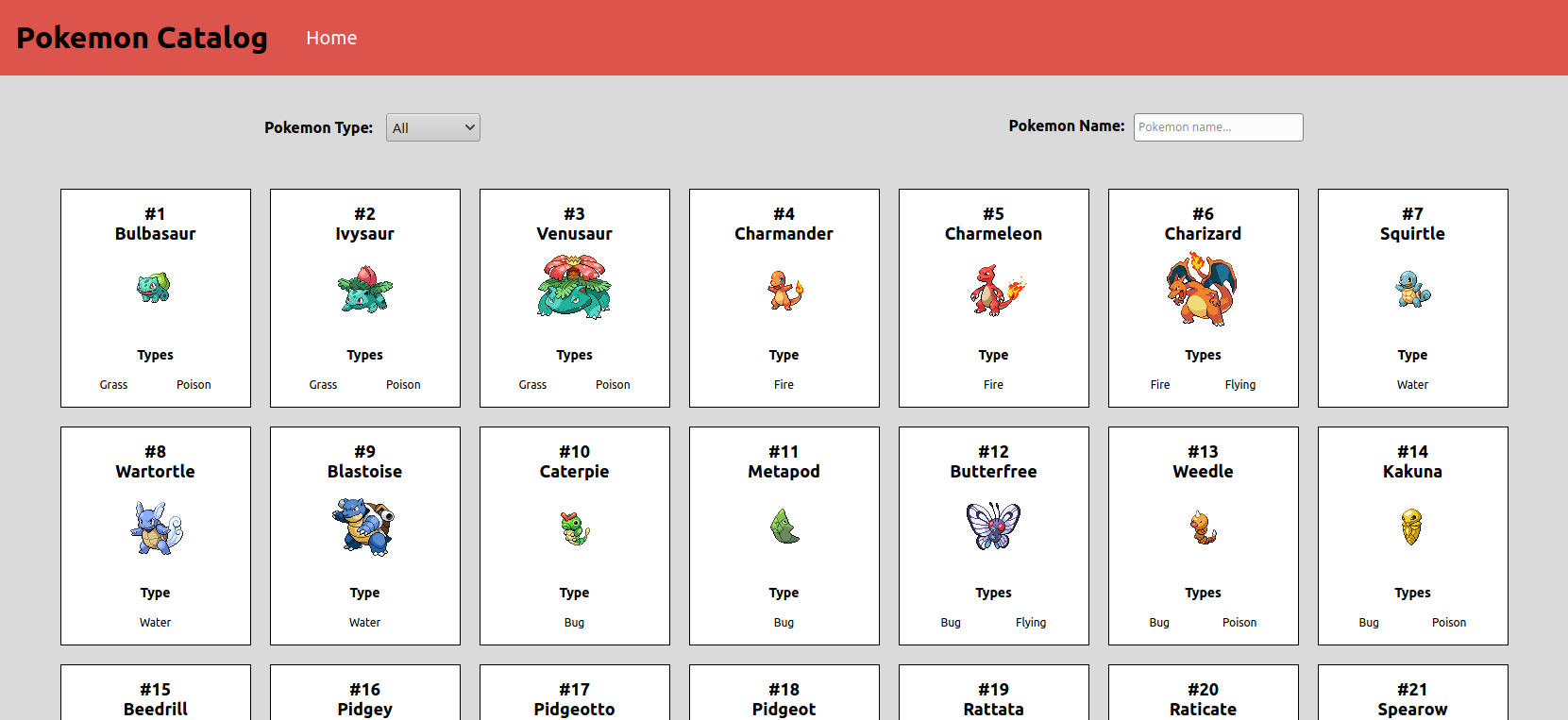1568x720 pixels.
Task: Click the Butterfree sprite image
Action: tap(993, 526)
